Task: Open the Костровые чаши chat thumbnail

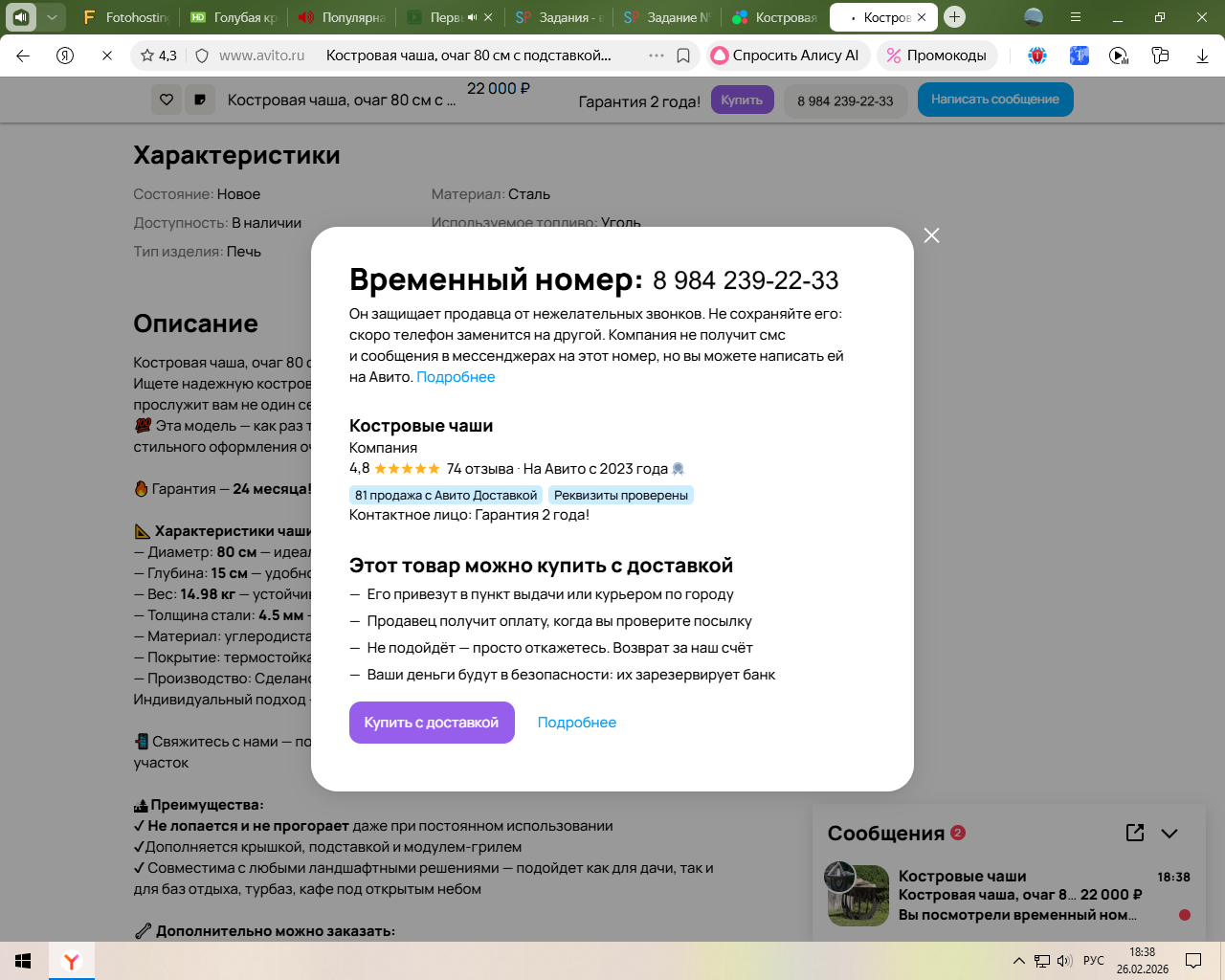Action: click(x=857, y=895)
